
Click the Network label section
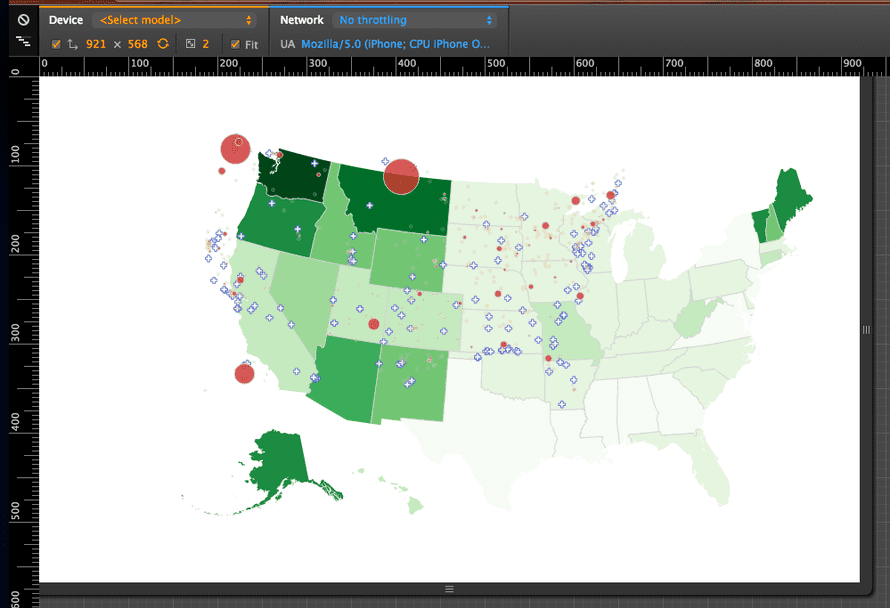pyautogui.click(x=302, y=19)
